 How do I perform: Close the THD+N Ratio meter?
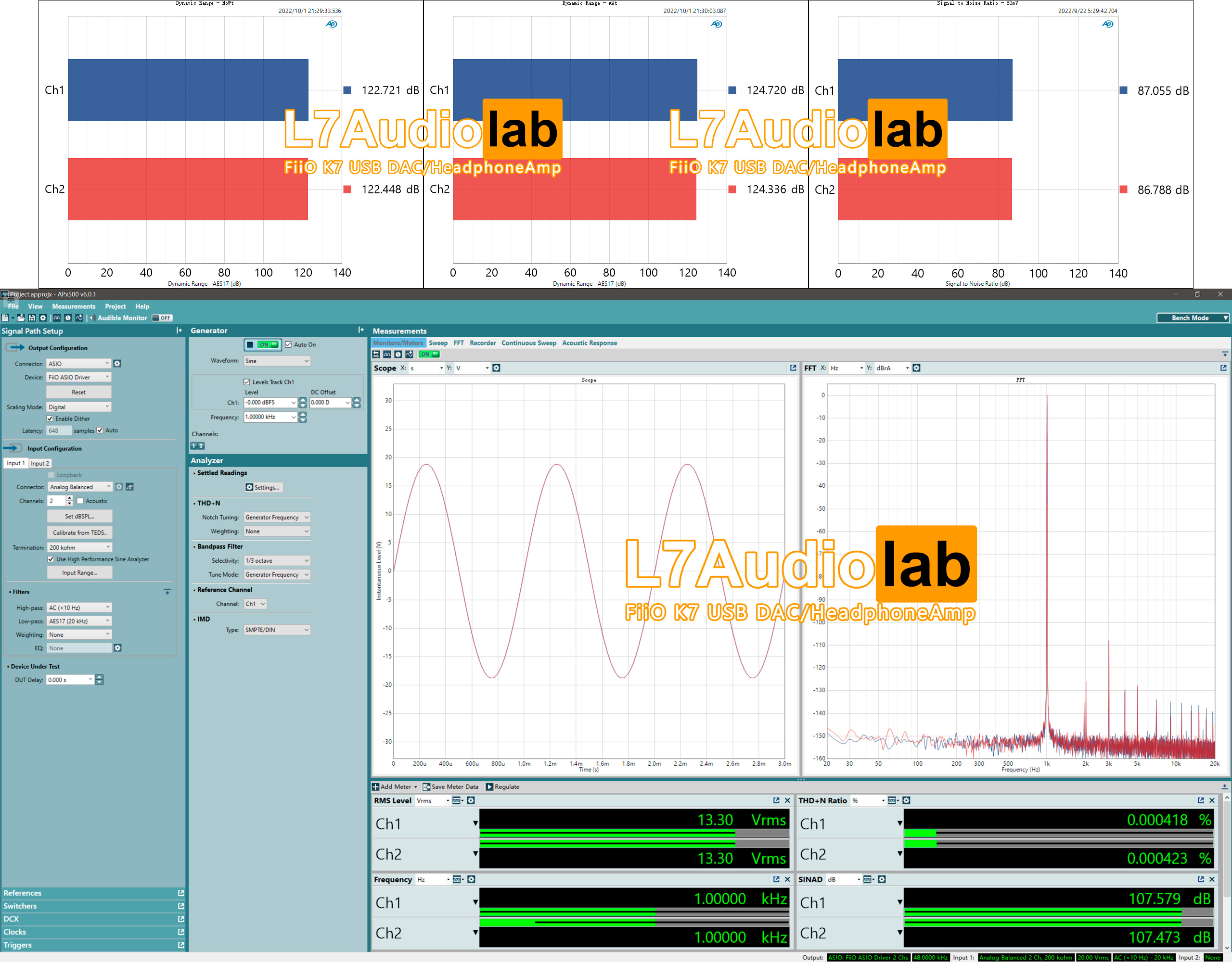1212,800
